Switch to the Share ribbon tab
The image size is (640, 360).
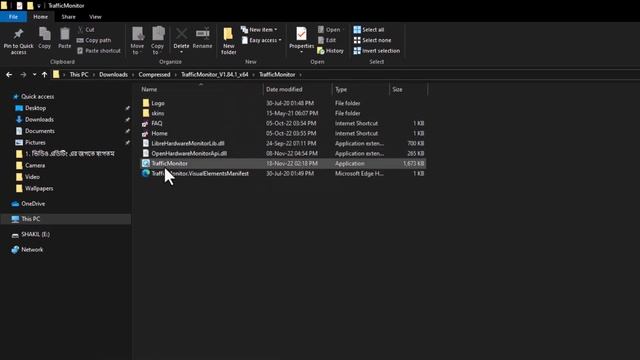click(x=68, y=17)
